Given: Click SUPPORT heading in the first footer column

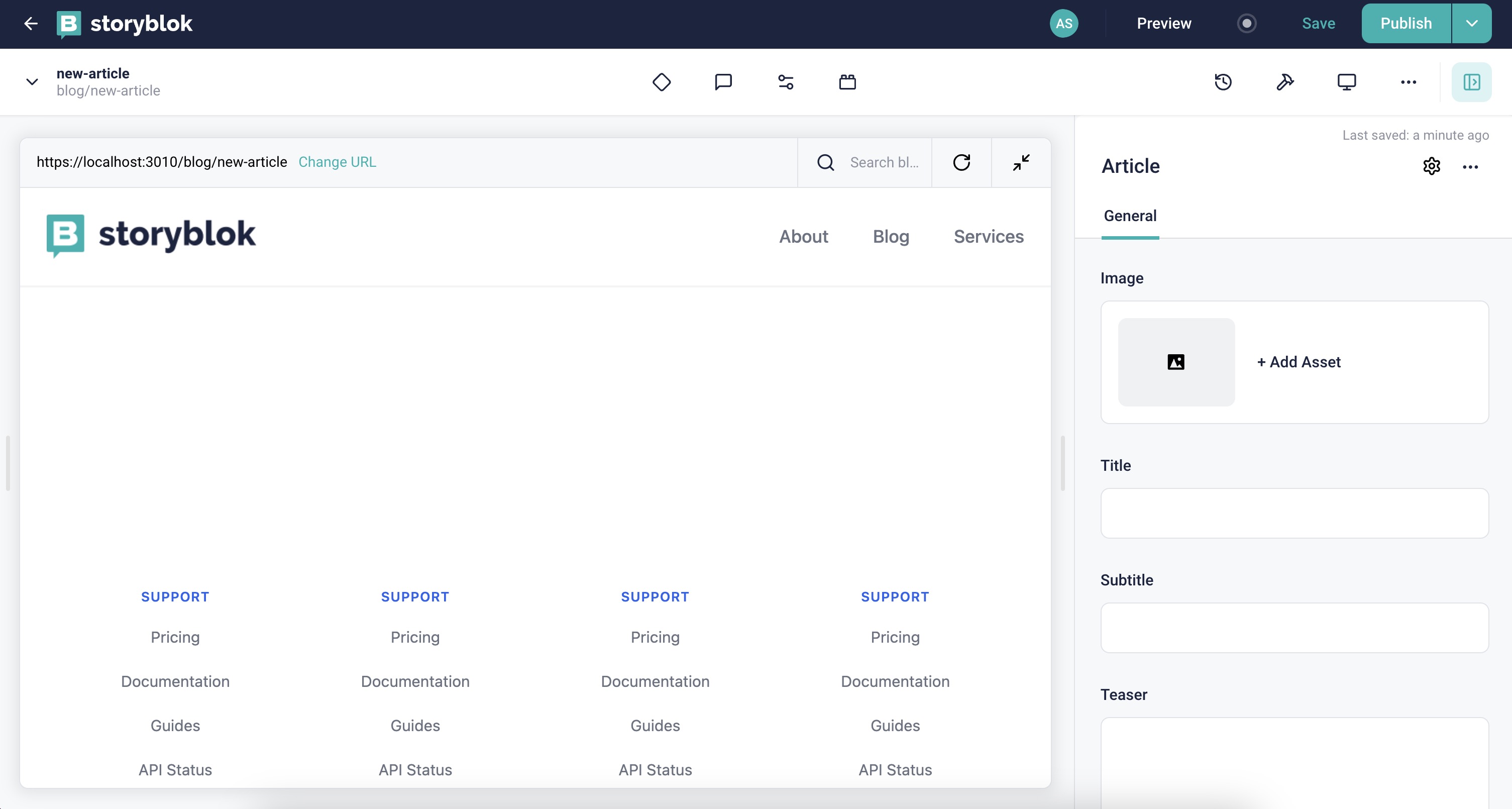Looking at the screenshot, I should [175, 596].
